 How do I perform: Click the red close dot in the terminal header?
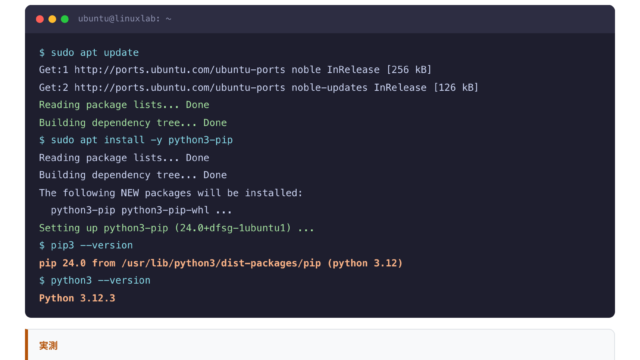click(x=40, y=19)
